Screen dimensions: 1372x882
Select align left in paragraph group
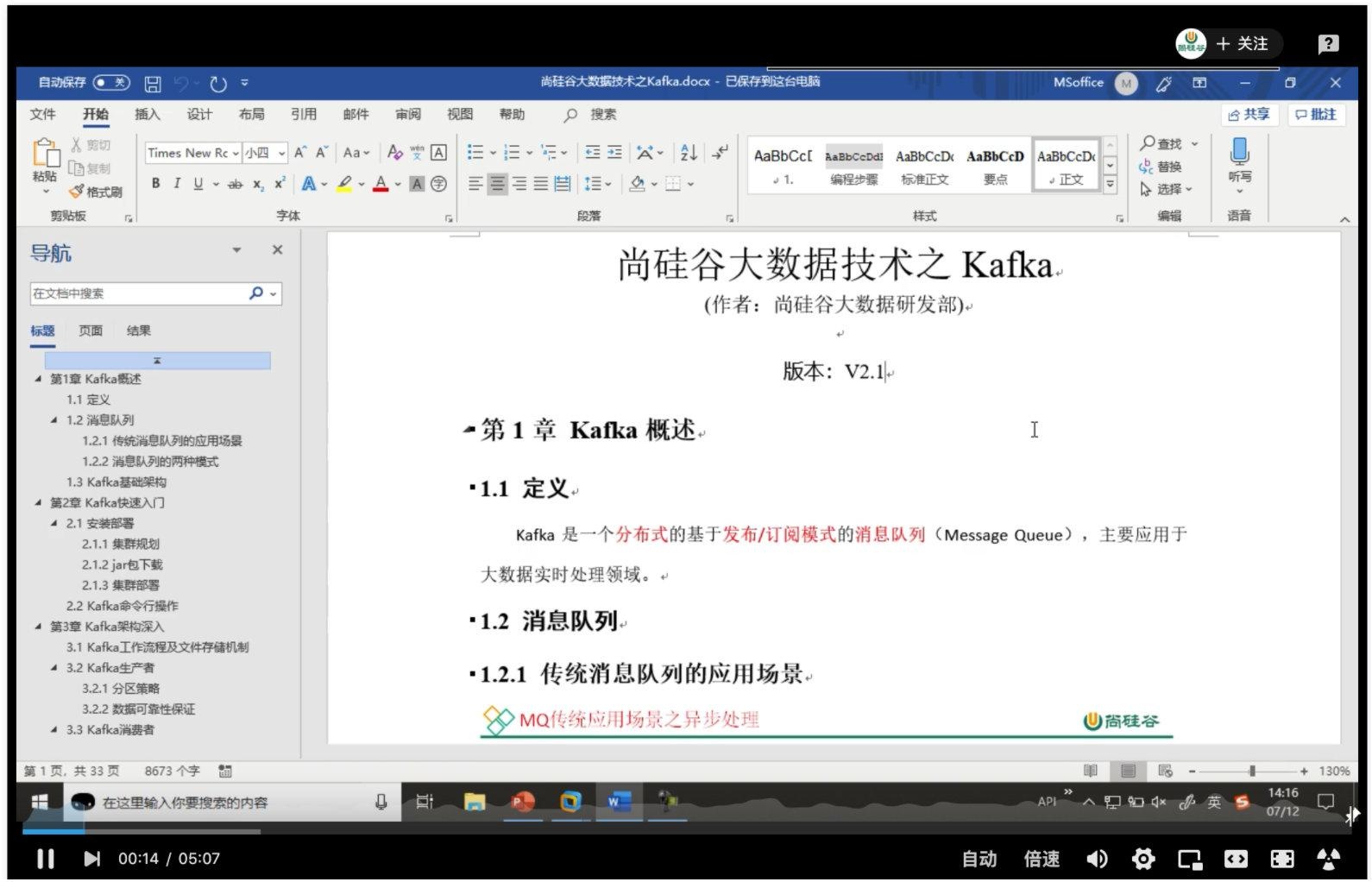[x=475, y=184]
